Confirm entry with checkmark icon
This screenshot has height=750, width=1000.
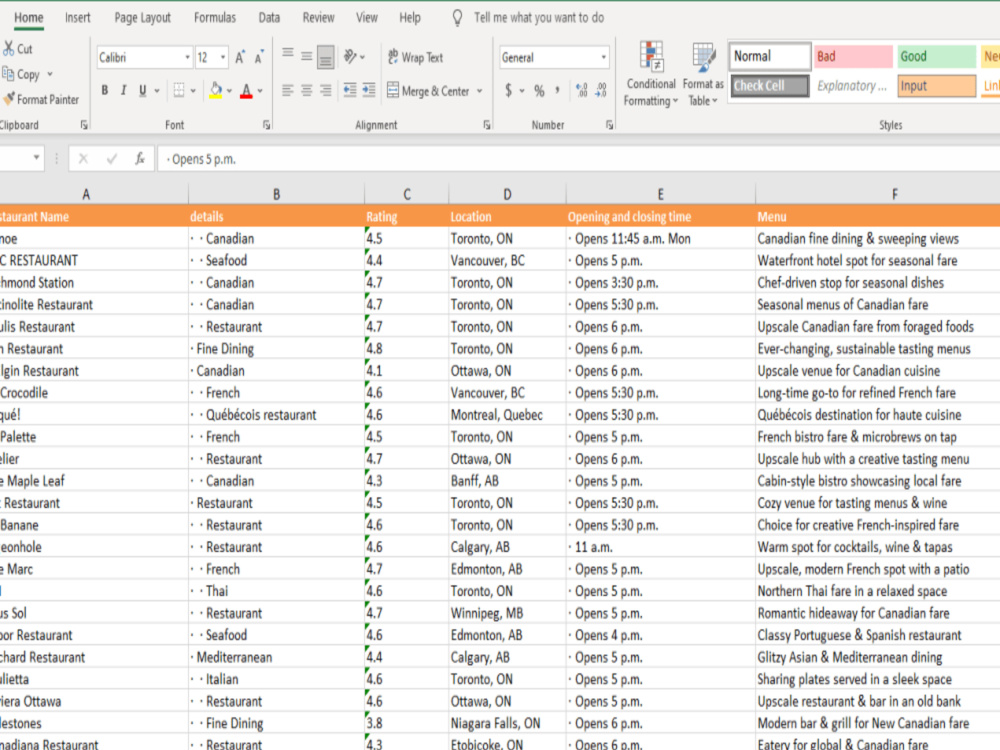click(112, 159)
